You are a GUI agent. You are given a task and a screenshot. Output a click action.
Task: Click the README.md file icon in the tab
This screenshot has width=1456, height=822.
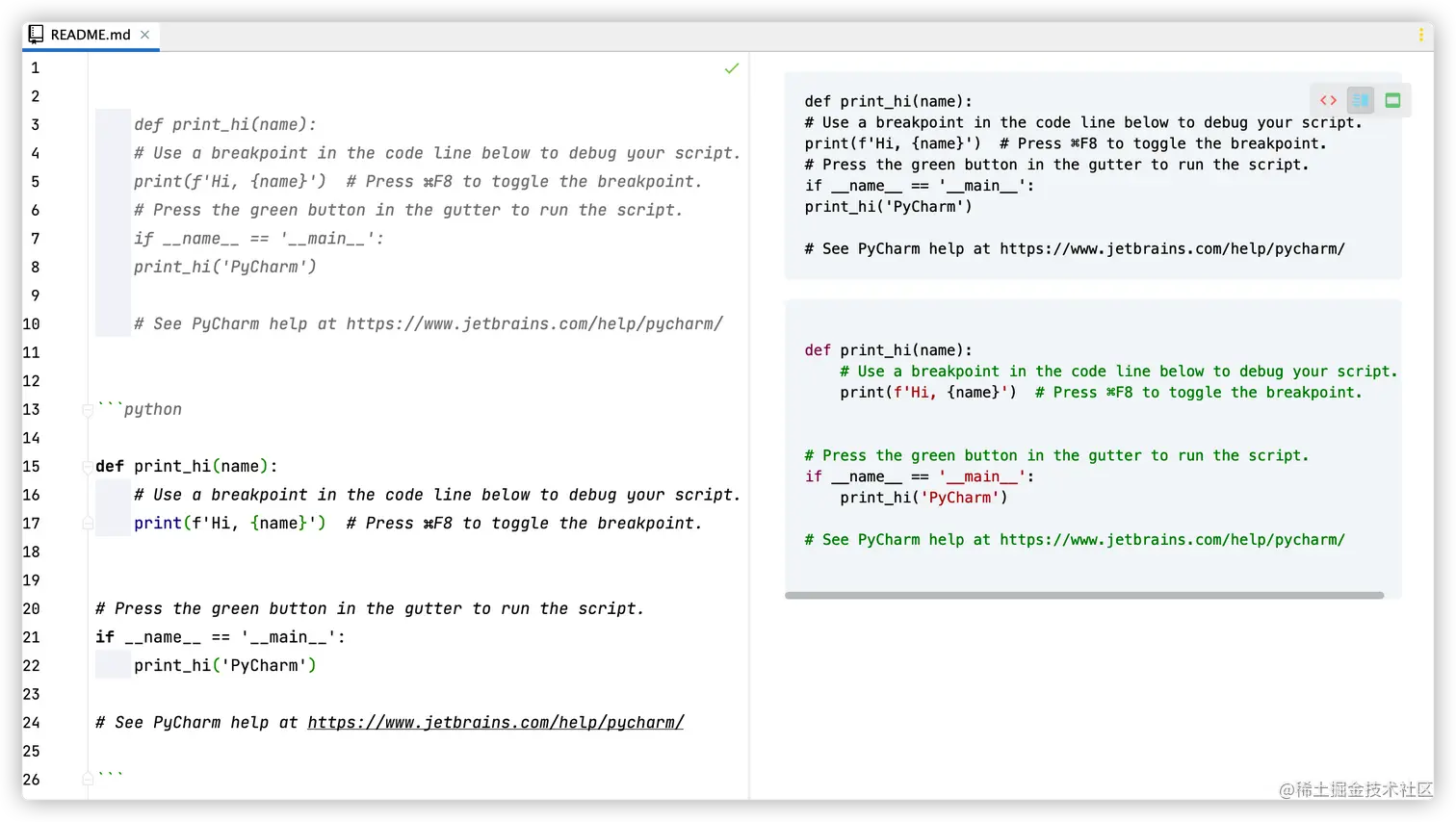click(36, 35)
